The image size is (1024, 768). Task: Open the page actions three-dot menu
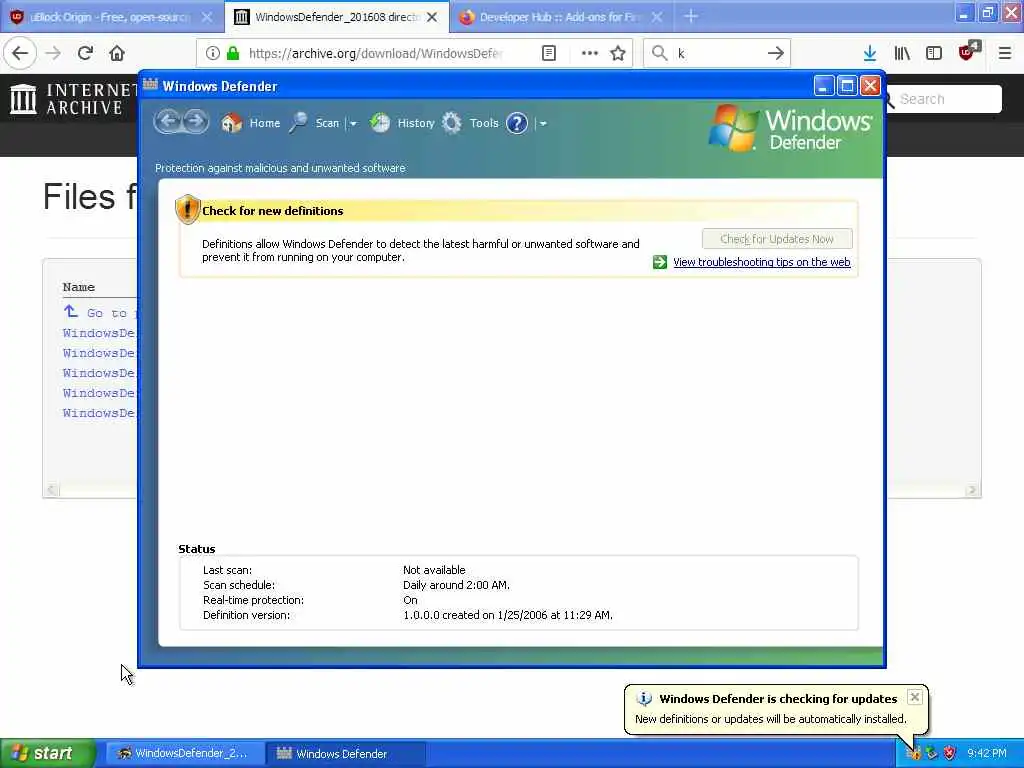(x=590, y=53)
